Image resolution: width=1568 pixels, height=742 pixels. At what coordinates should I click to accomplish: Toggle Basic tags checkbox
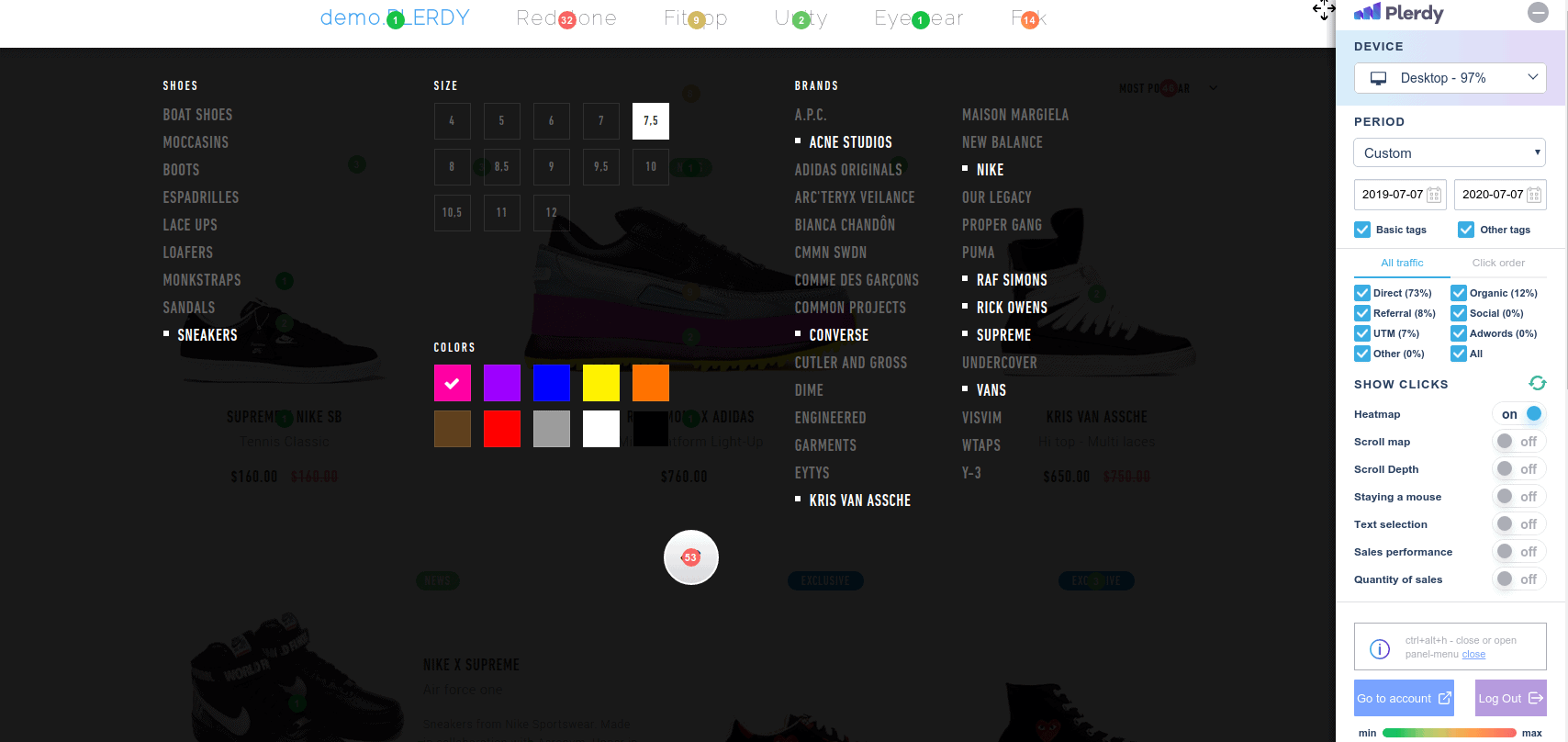click(x=1362, y=230)
